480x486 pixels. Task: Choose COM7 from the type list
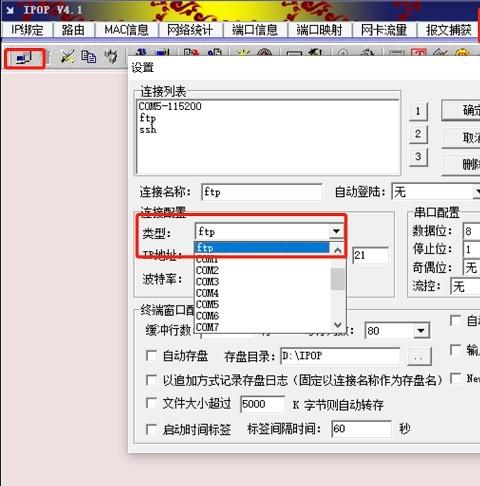tap(207, 327)
